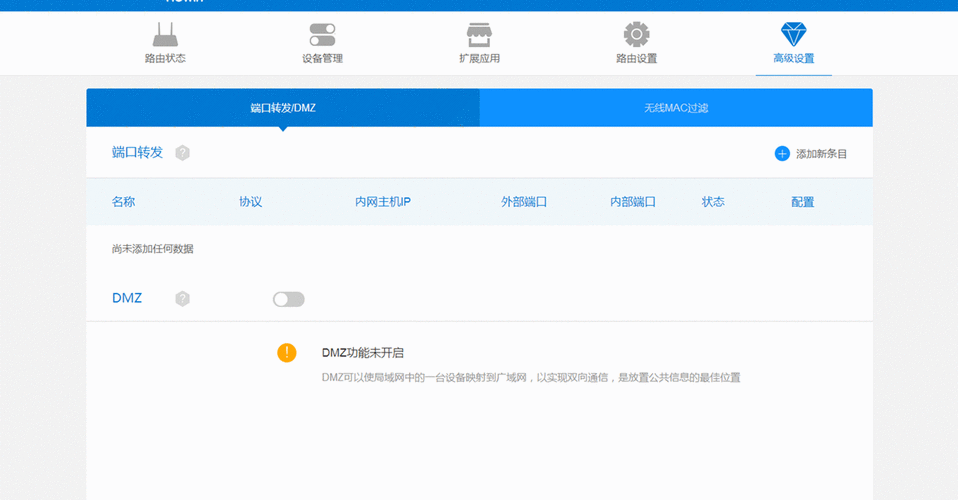Click the 外部端口 column header

coord(524,202)
